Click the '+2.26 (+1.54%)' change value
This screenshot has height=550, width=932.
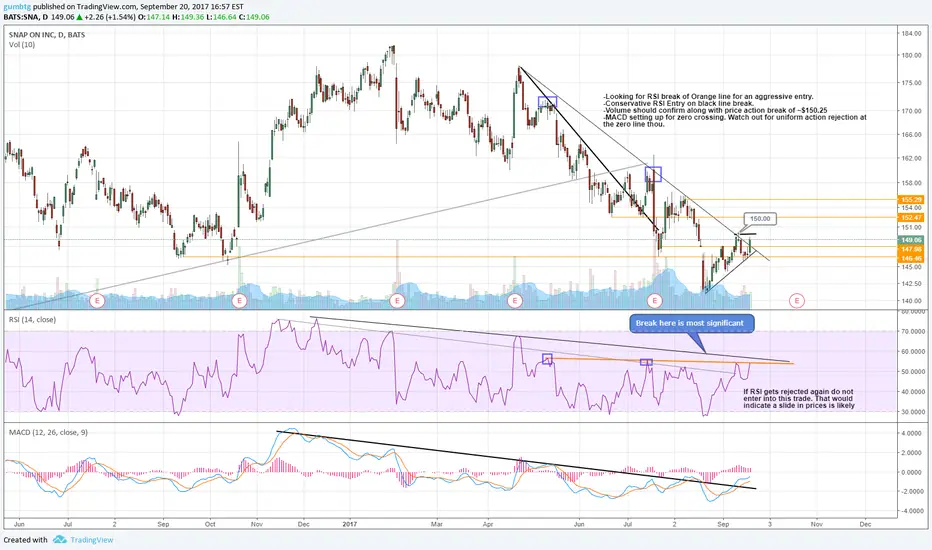click(x=111, y=17)
